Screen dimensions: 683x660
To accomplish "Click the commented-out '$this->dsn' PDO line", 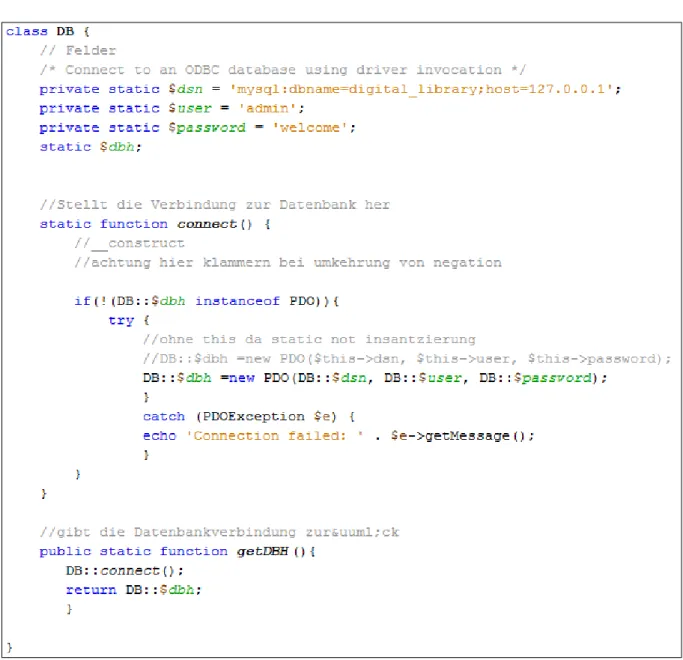I will tap(407, 359).
